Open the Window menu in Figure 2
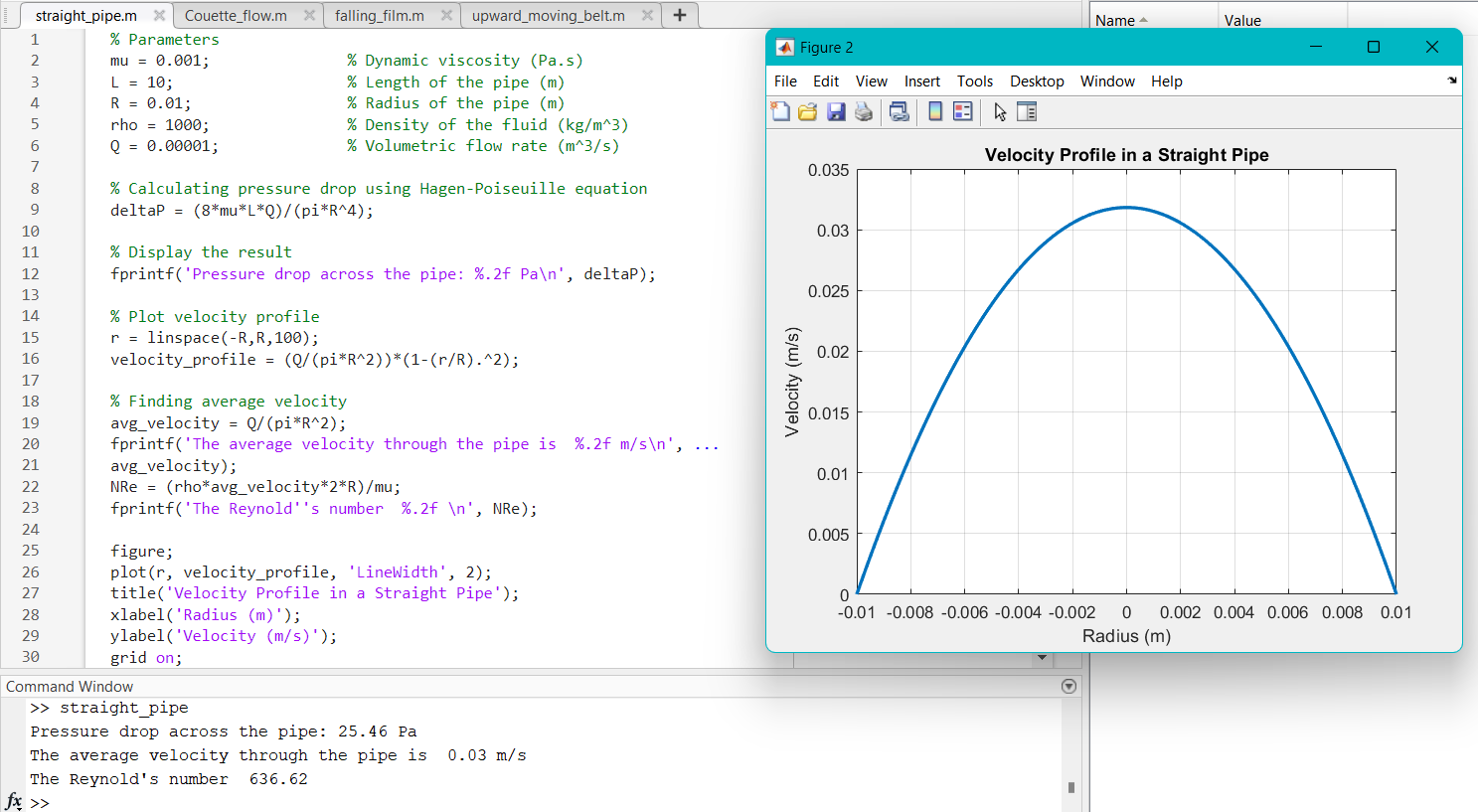This screenshot has height=812, width=1478. (1107, 81)
